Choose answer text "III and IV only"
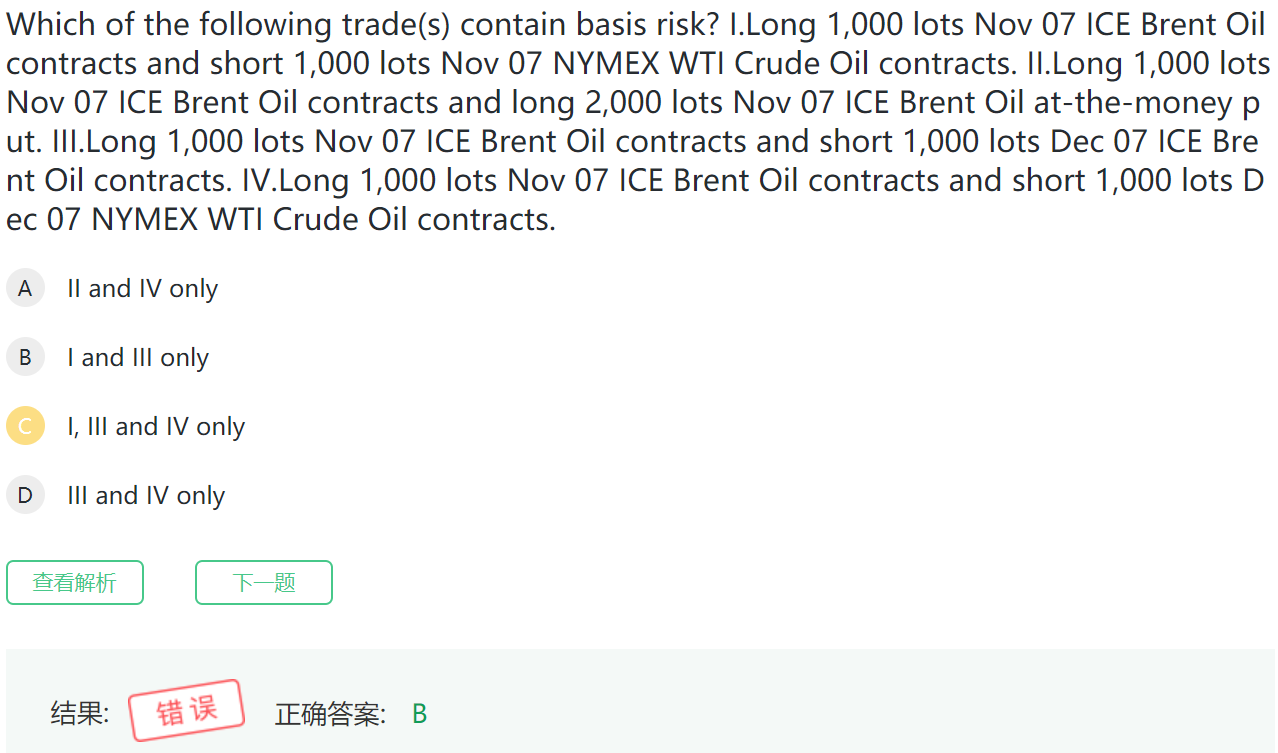 pyautogui.click(x=146, y=496)
